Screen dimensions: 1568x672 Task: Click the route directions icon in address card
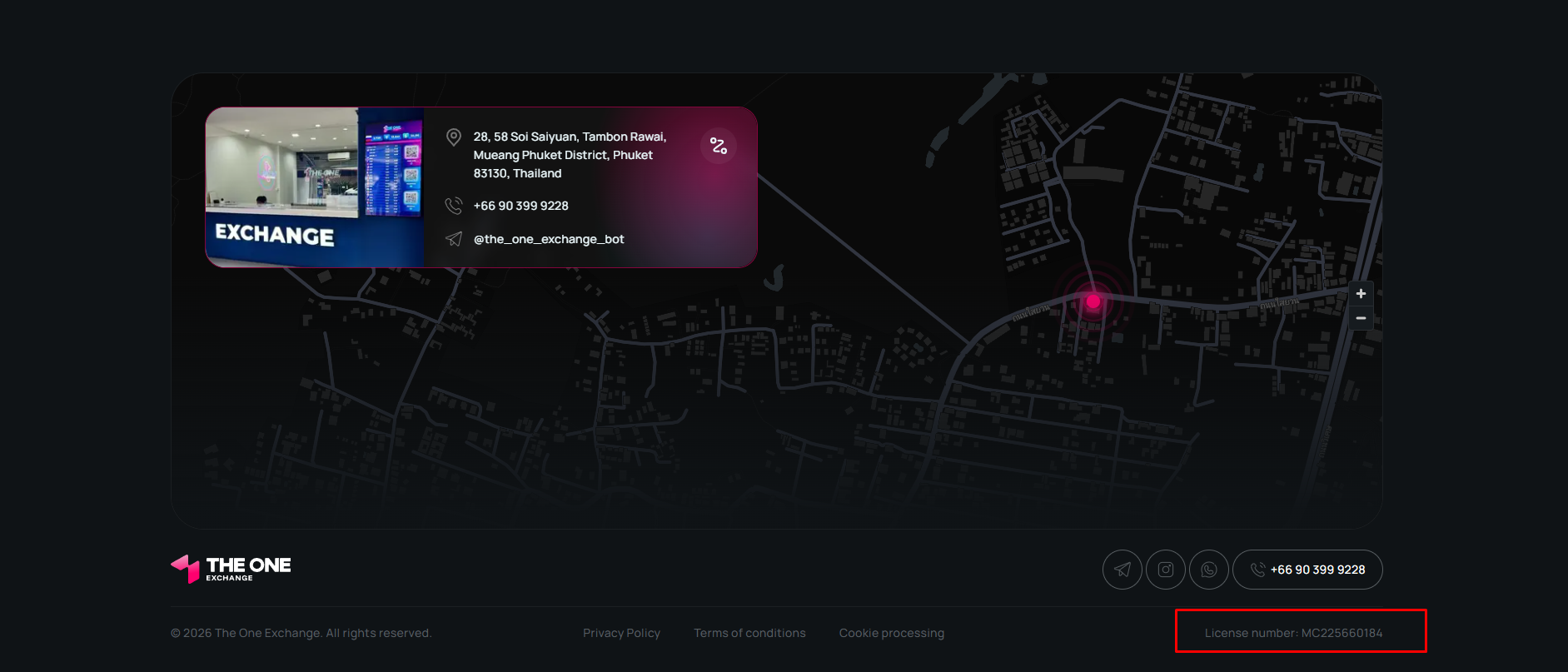click(718, 146)
